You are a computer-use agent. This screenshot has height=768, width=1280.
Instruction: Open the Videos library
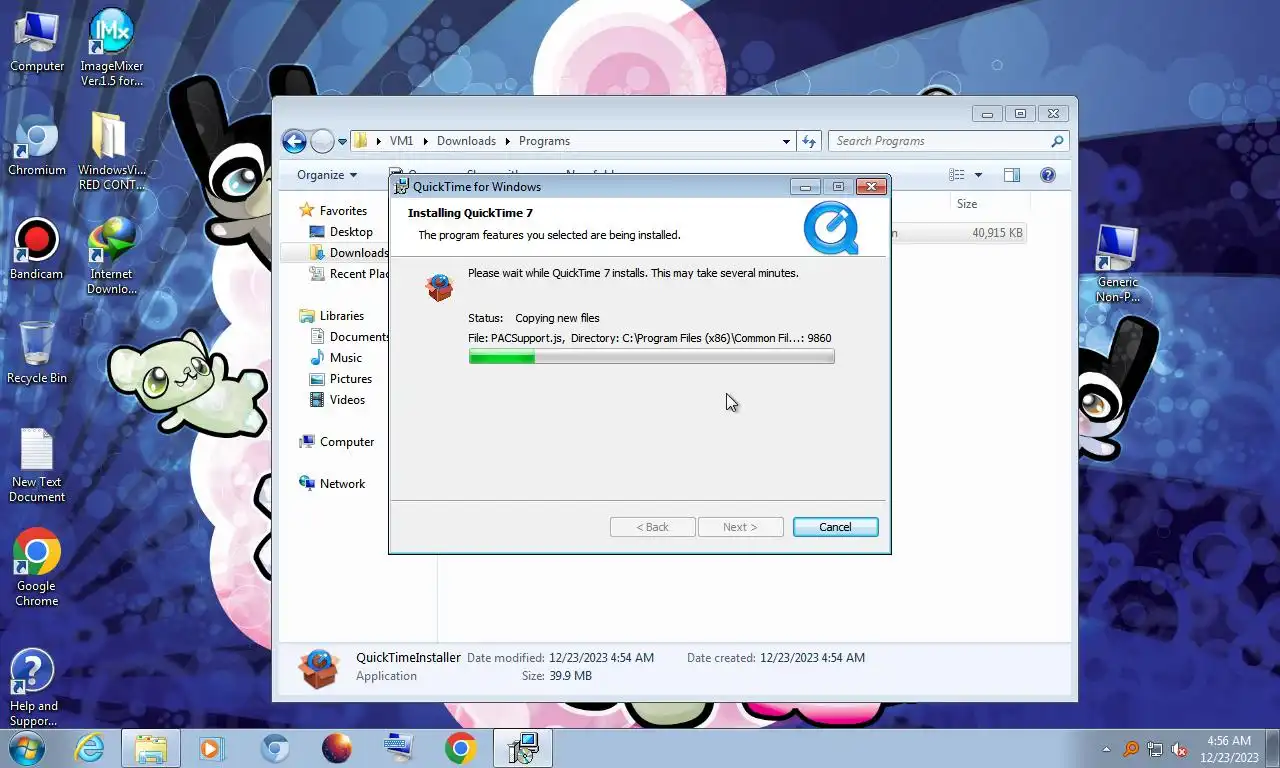tap(347, 400)
